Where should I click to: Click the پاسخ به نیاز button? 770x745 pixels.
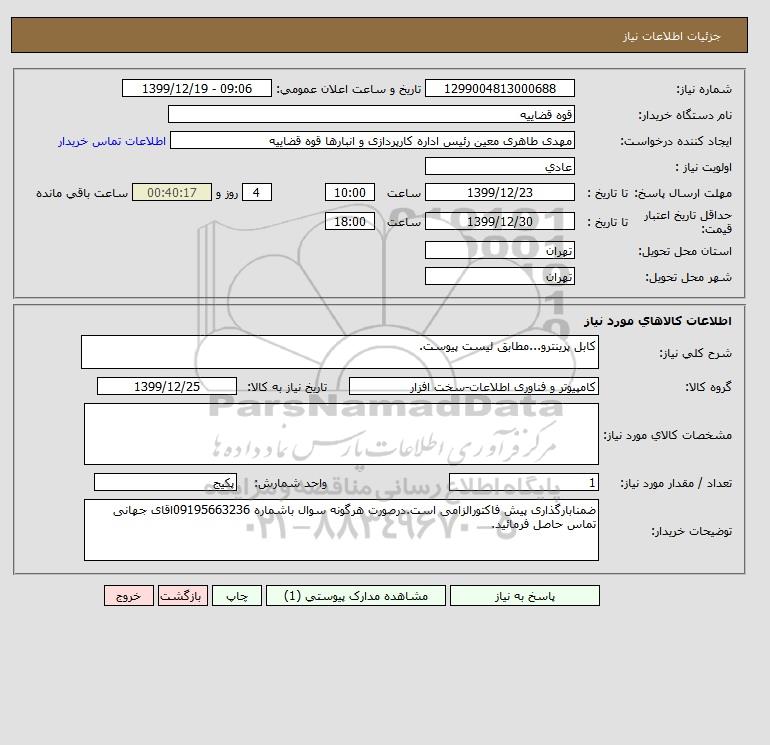click(524, 595)
